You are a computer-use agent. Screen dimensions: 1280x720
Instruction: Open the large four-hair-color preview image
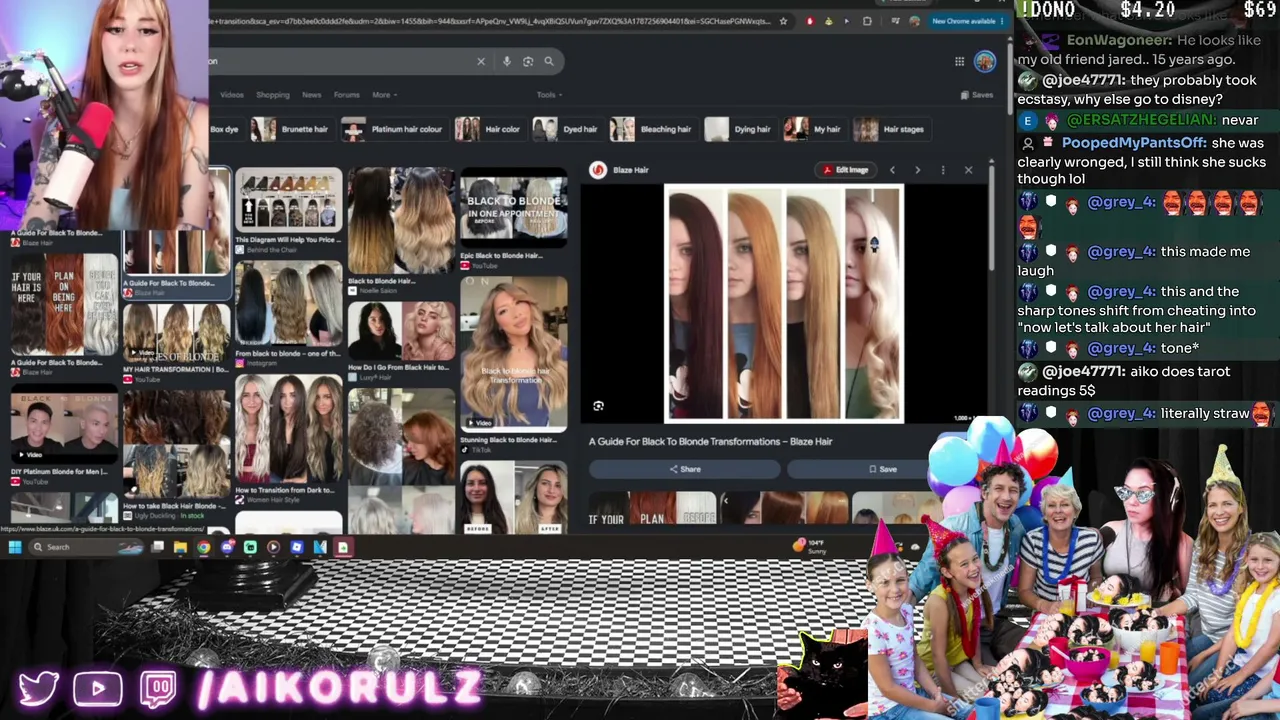click(x=785, y=303)
